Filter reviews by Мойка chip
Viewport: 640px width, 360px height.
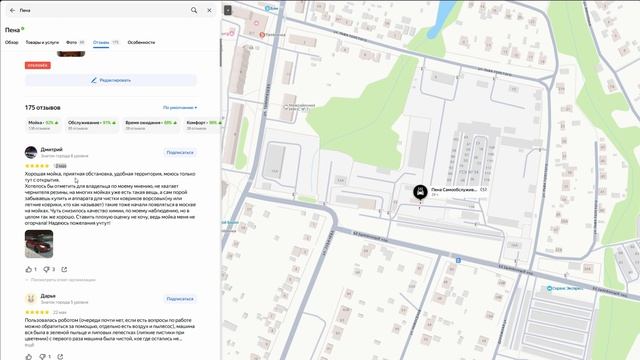click(x=43, y=125)
